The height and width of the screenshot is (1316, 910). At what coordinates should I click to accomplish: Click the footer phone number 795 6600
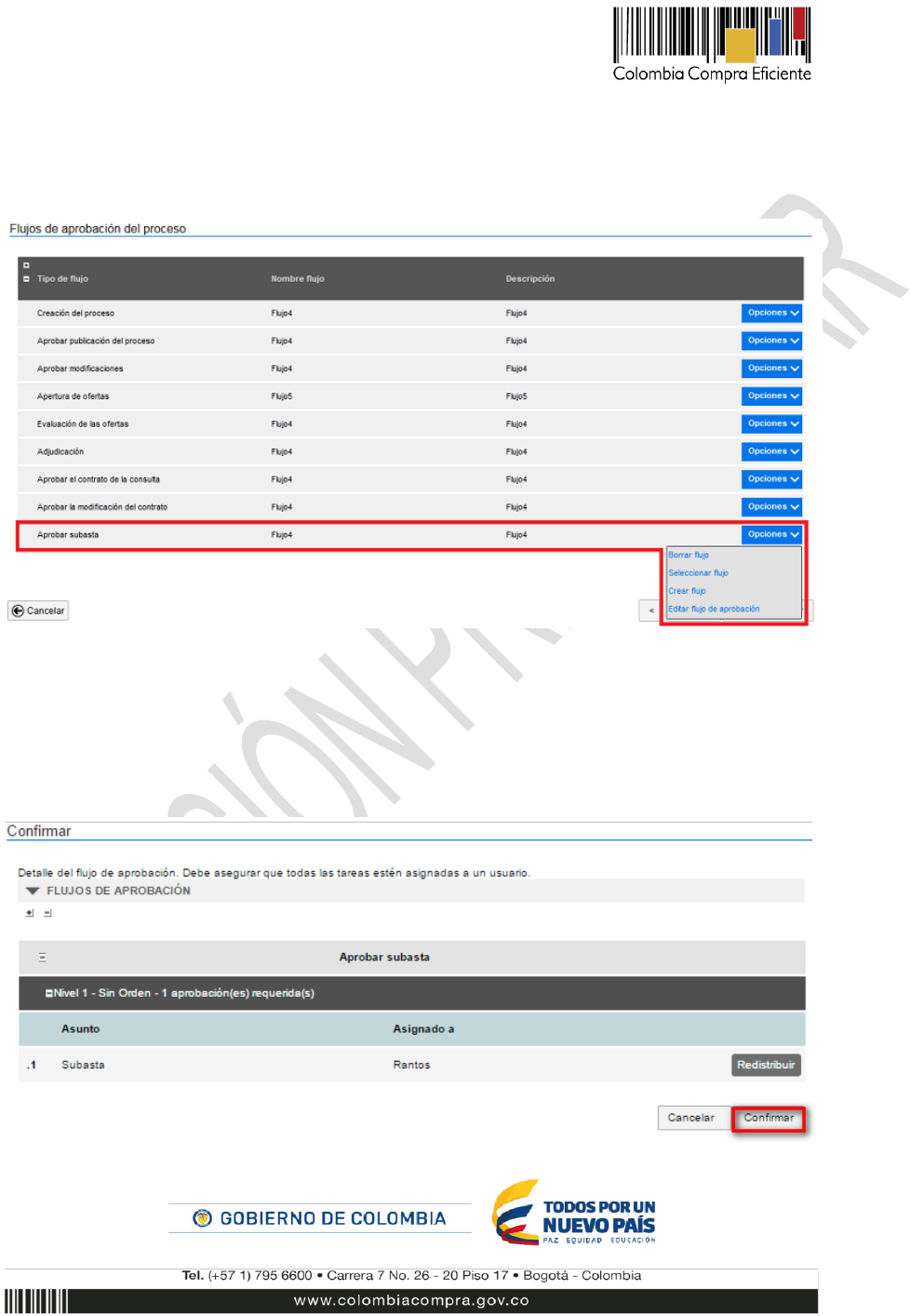click(284, 1276)
